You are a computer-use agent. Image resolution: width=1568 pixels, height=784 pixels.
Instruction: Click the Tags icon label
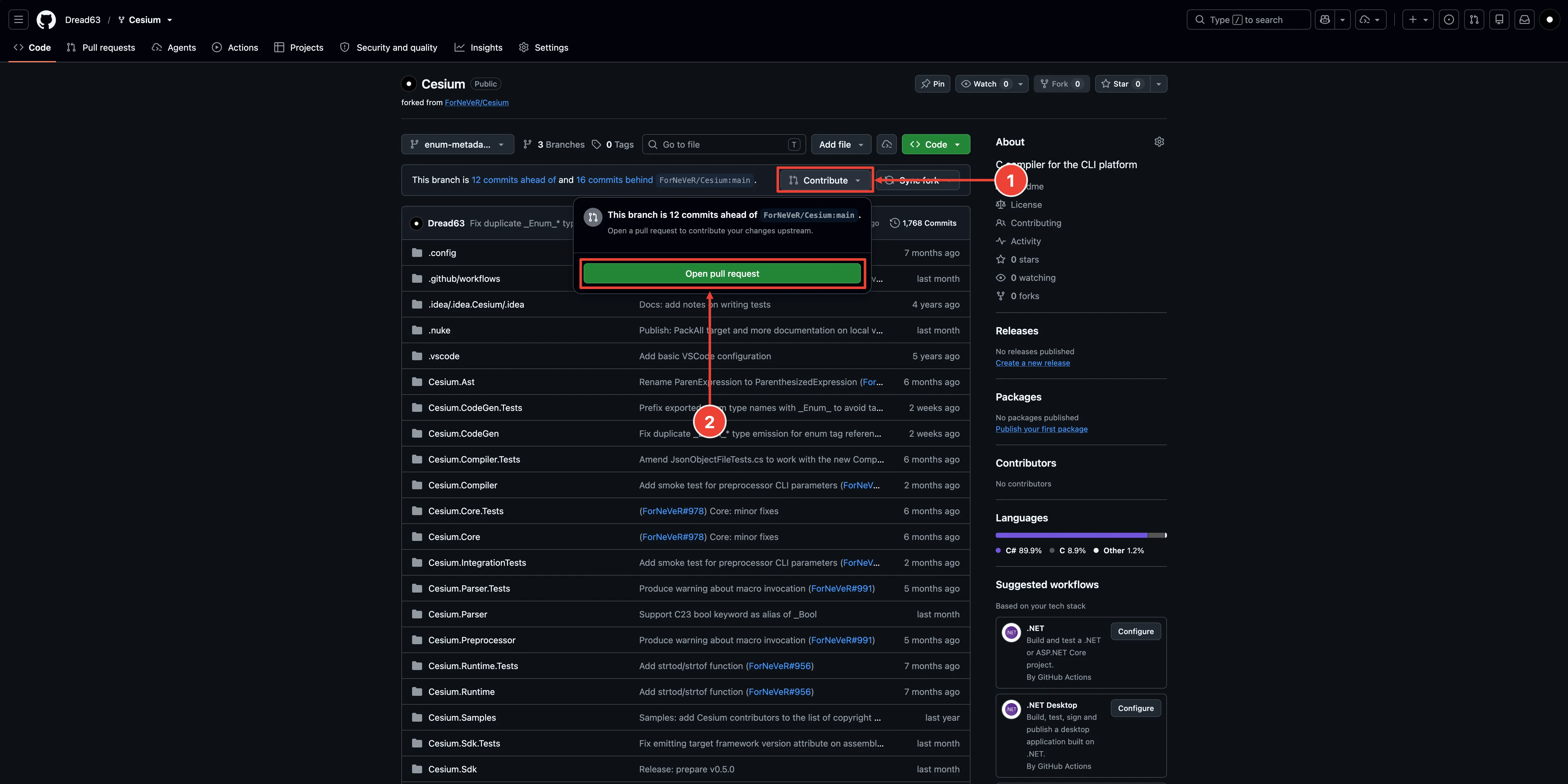(x=613, y=144)
